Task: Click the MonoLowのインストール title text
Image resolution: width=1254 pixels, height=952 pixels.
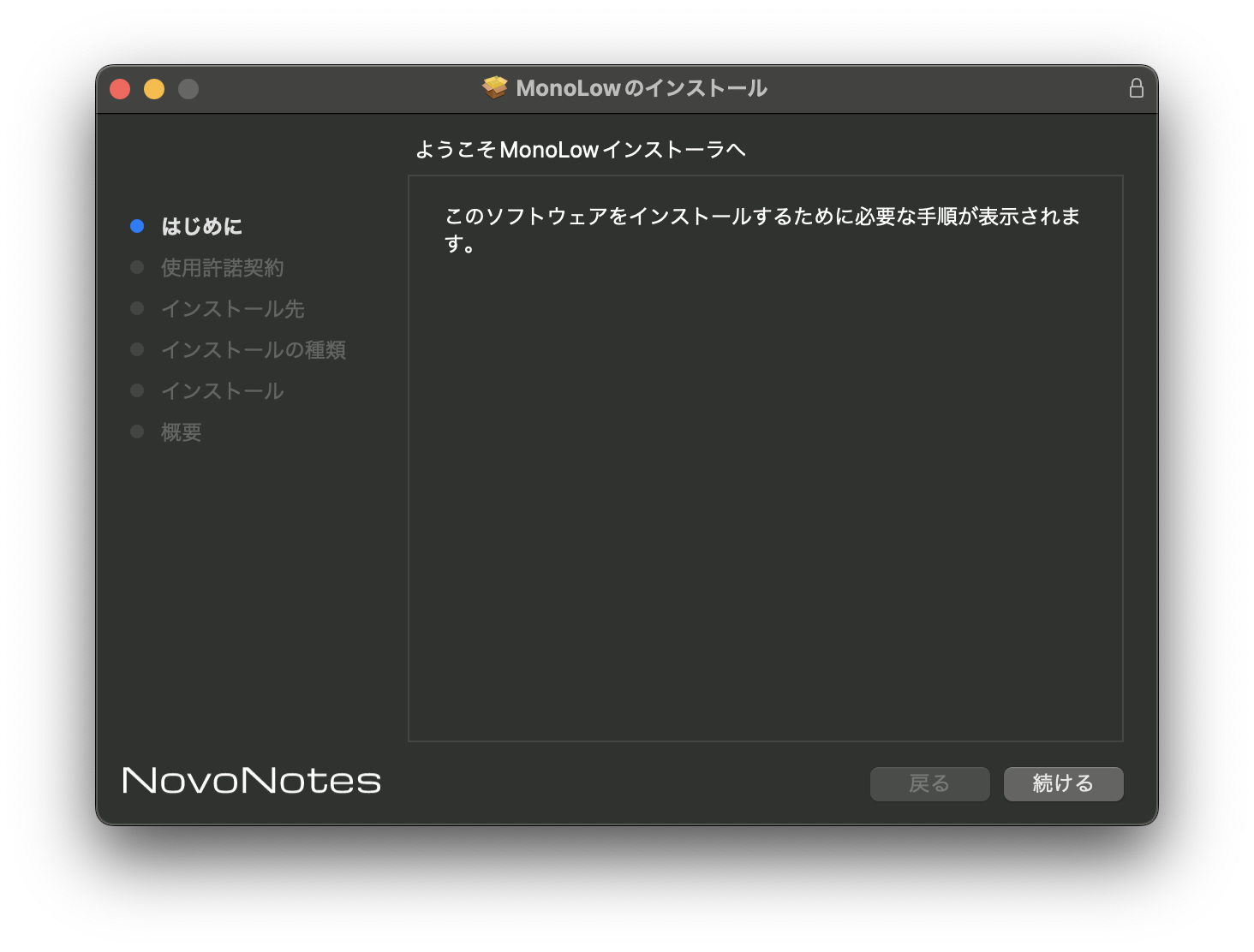Action: click(x=642, y=86)
